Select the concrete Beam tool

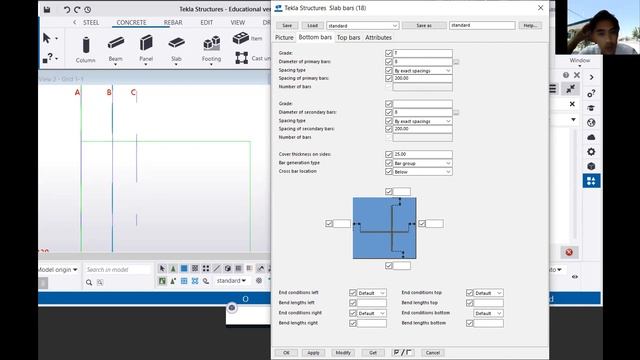pyautogui.click(x=116, y=48)
